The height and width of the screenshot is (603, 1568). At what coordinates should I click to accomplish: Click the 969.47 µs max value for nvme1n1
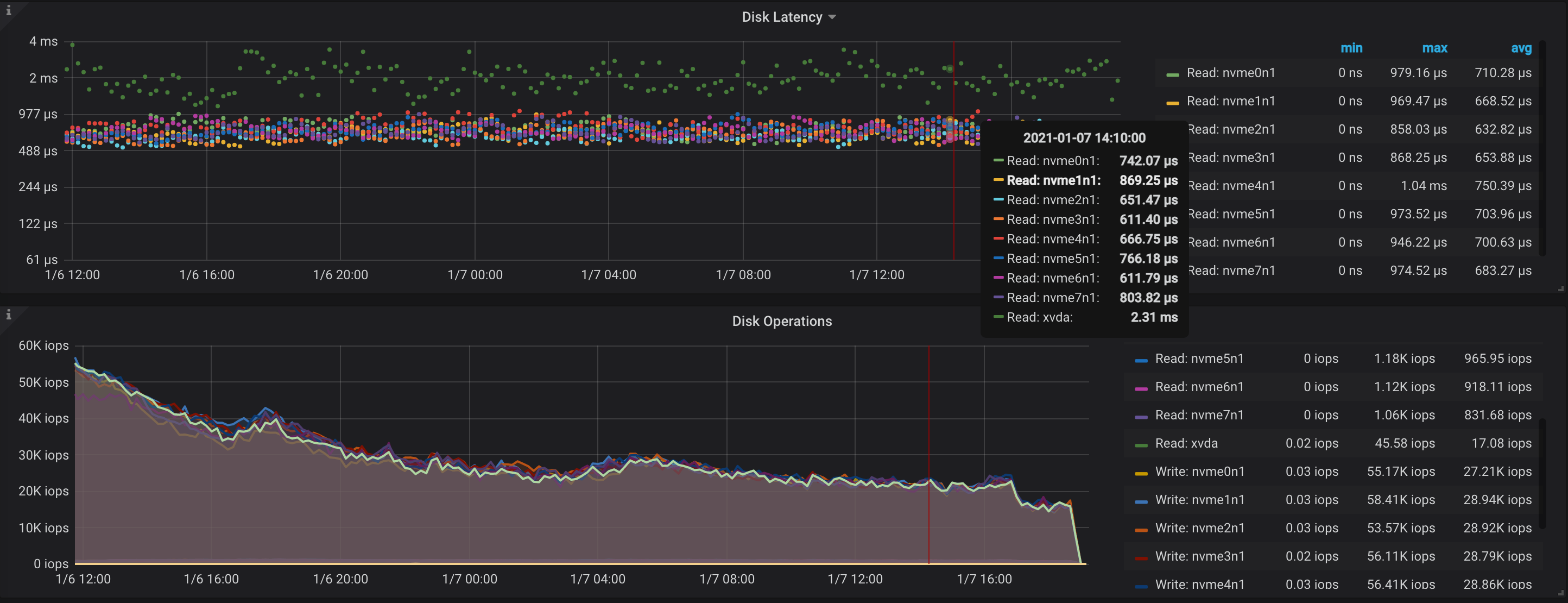pos(1418,101)
